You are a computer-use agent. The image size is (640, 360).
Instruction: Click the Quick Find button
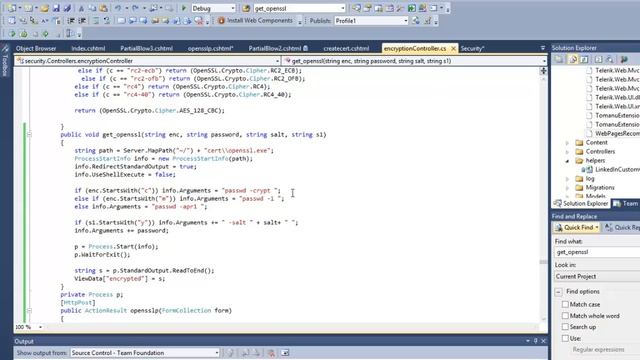pos(576,227)
